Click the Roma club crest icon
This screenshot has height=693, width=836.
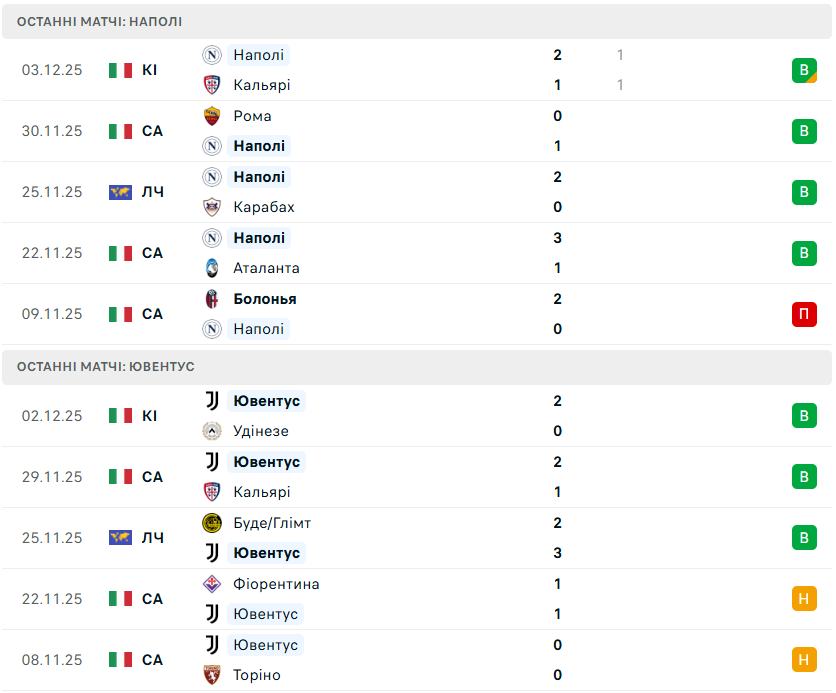point(212,116)
